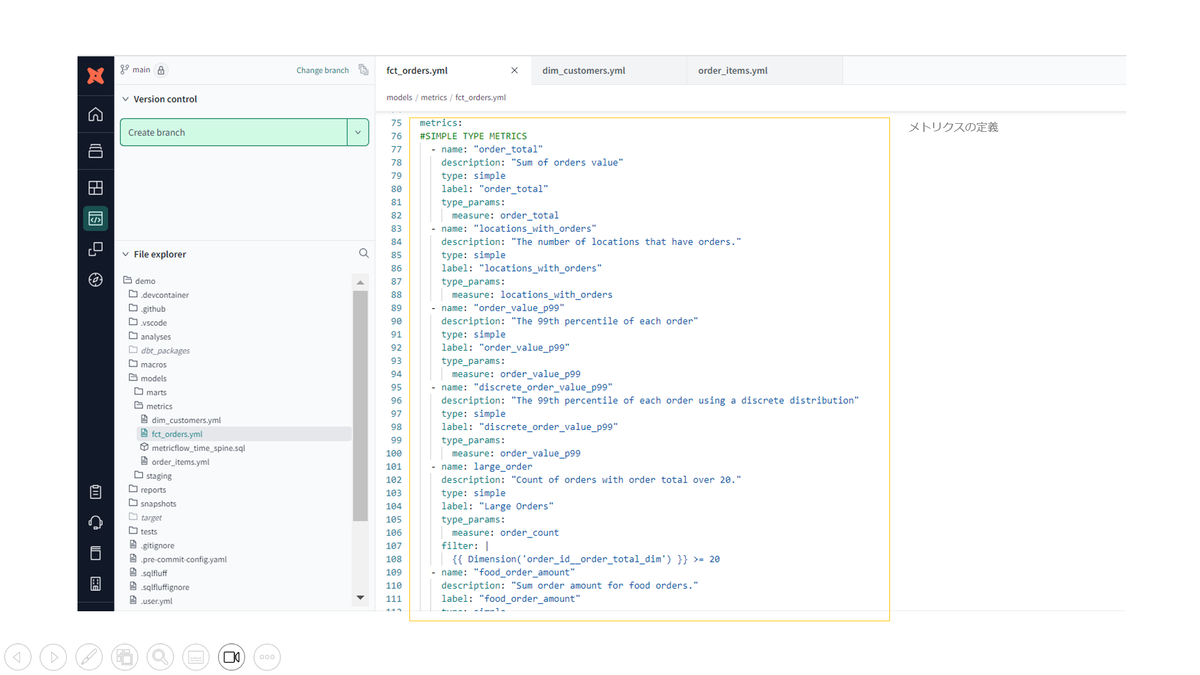Collapse the Version control section

(125, 99)
